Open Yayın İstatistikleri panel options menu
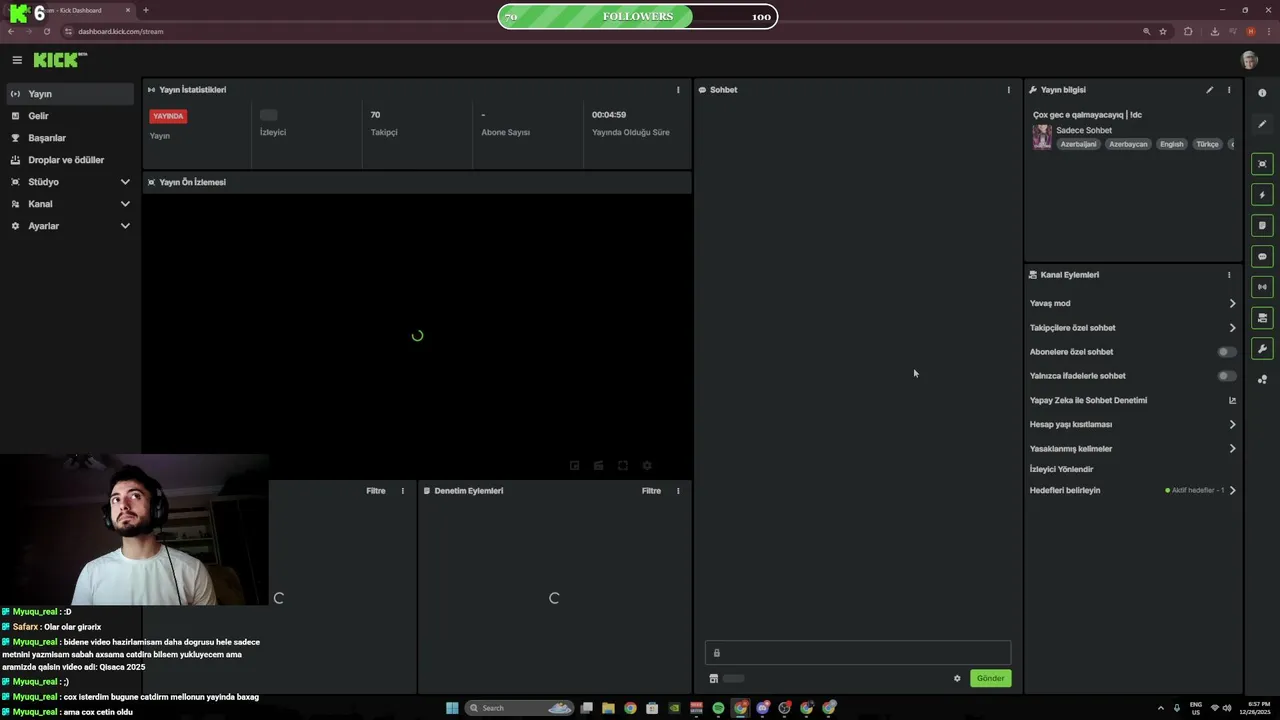Viewport: 1280px width, 720px height. click(678, 90)
